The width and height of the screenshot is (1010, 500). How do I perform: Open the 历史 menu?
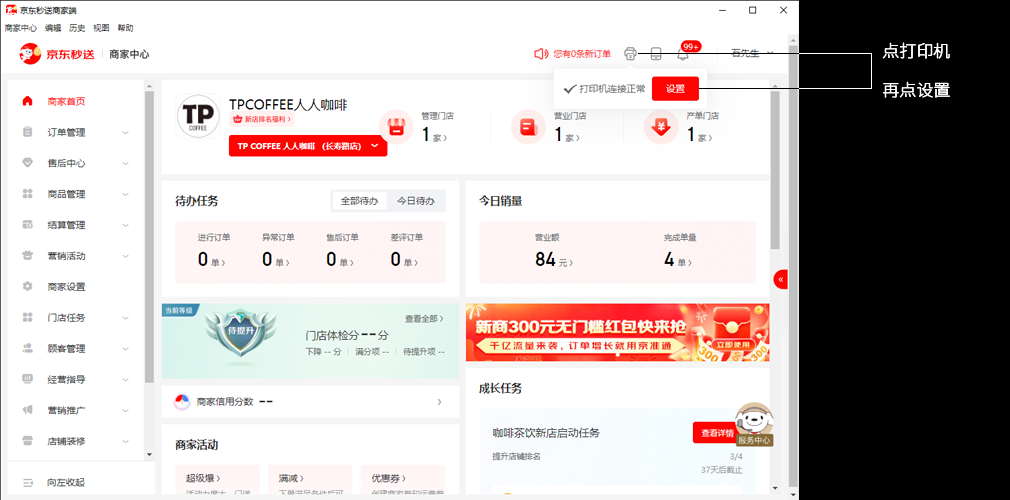(x=77, y=28)
